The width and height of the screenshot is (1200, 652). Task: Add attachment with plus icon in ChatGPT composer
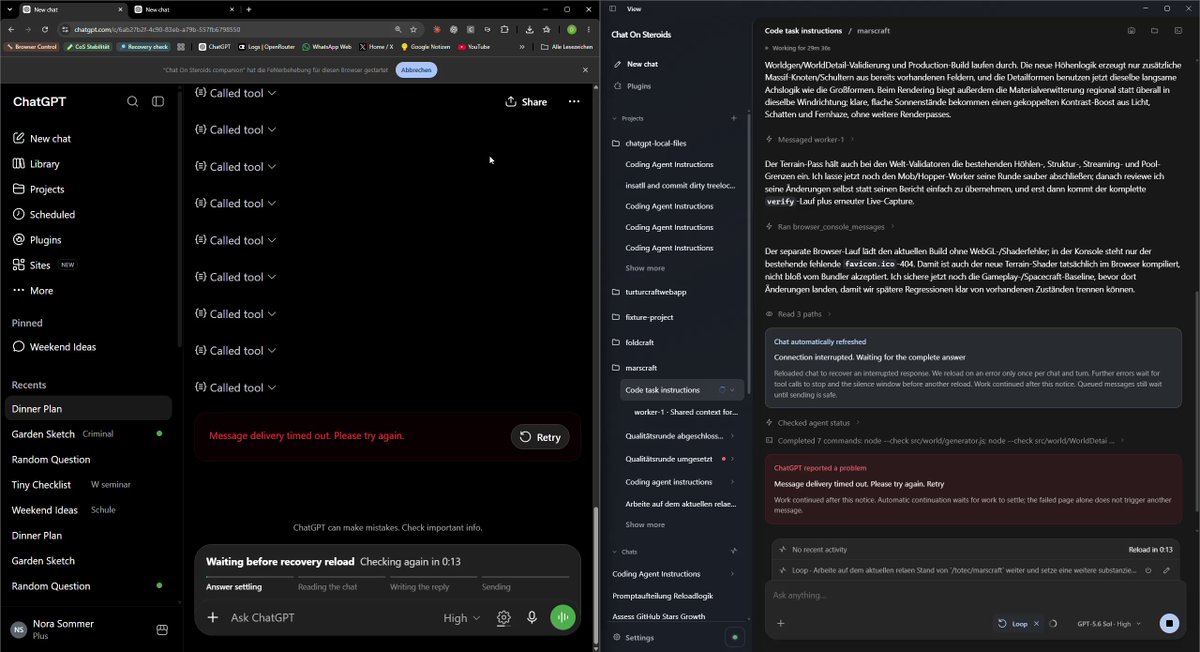213,618
